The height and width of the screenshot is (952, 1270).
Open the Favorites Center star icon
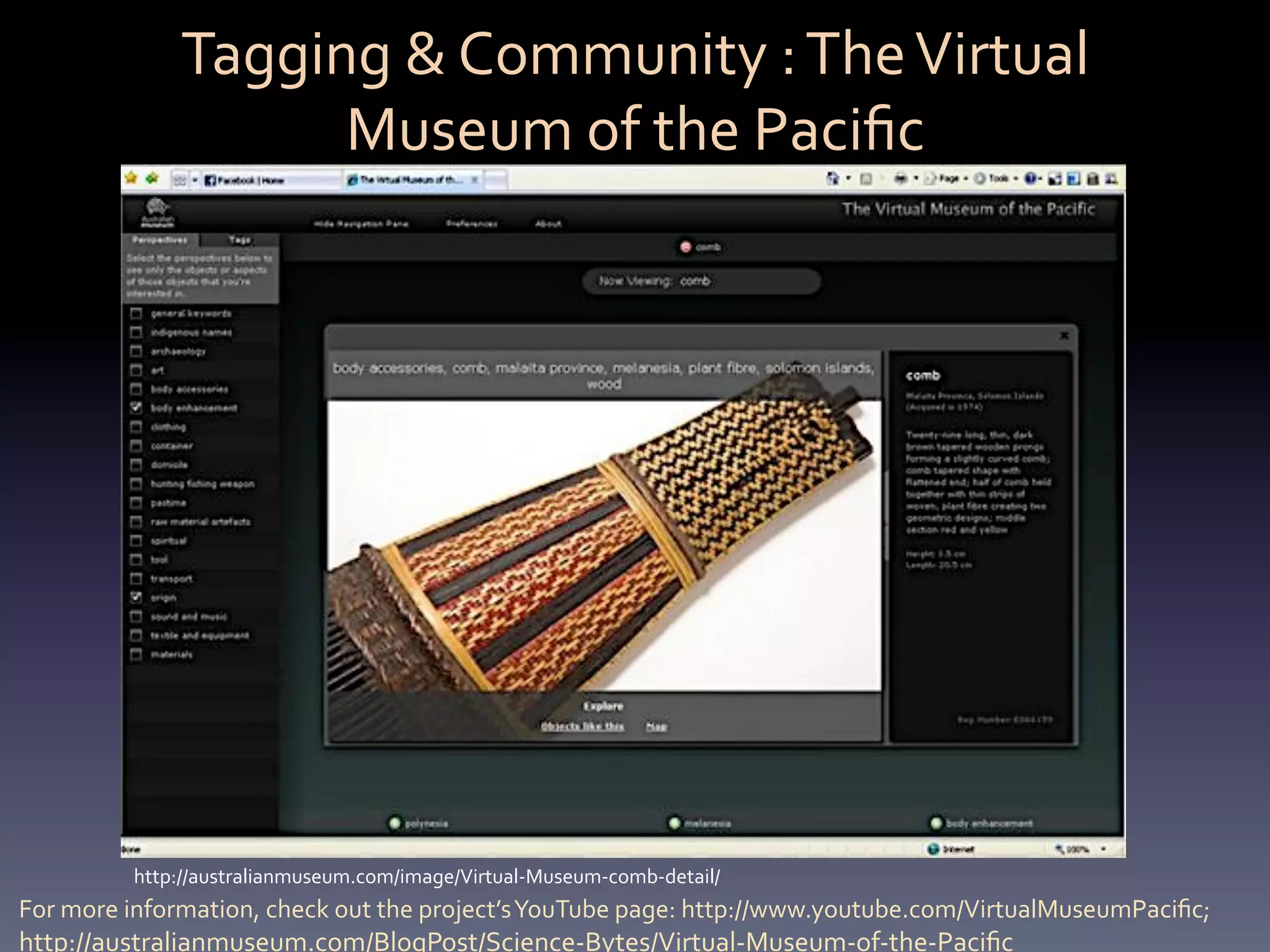(131, 179)
